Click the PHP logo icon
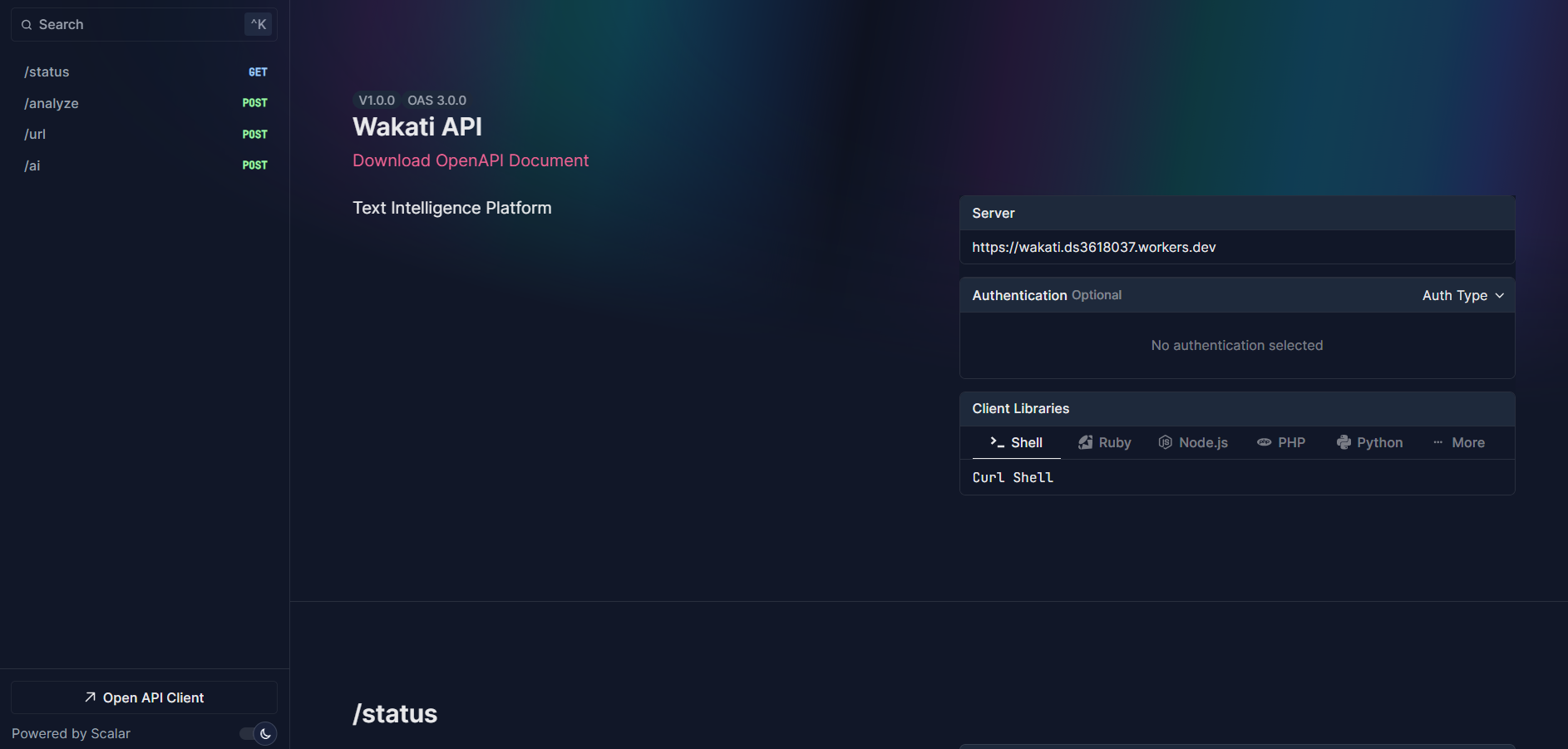This screenshot has width=1568, height=749. (1264, 442)
